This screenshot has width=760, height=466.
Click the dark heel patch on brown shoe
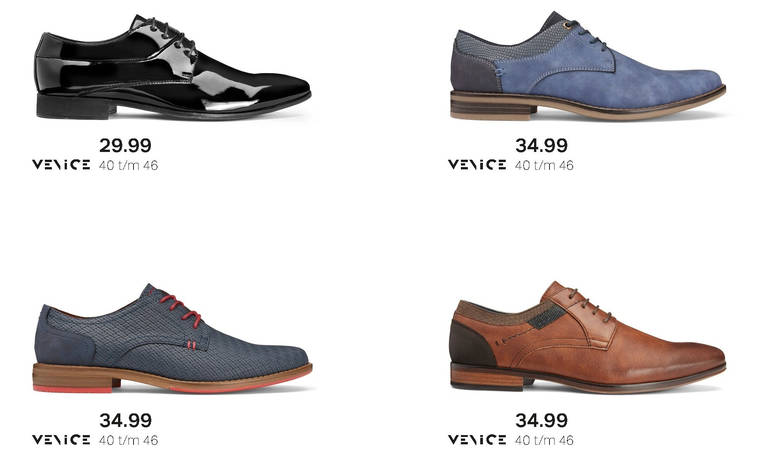pyautogui.click(x=470, y=344)
